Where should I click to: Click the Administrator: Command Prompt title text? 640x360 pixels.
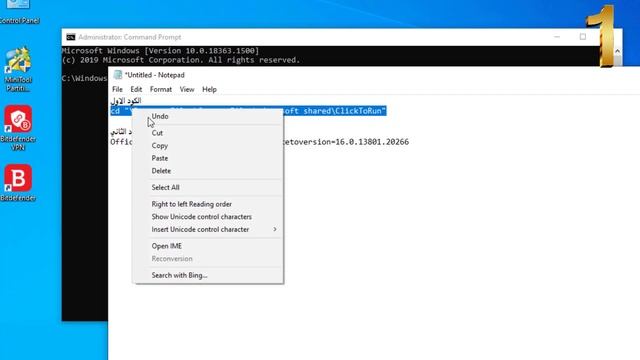(130, 37)
